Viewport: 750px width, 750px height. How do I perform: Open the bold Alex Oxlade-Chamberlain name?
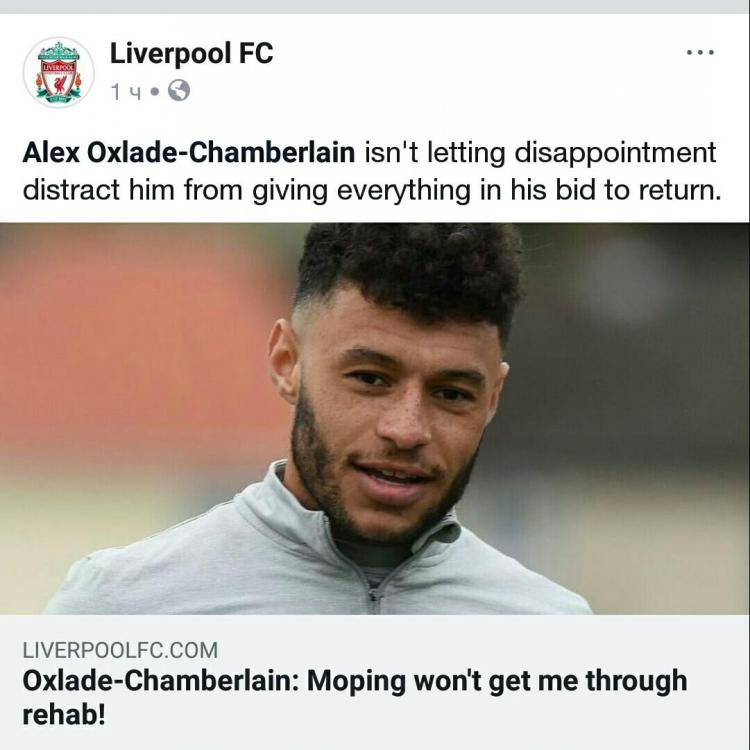click(188, 153)
